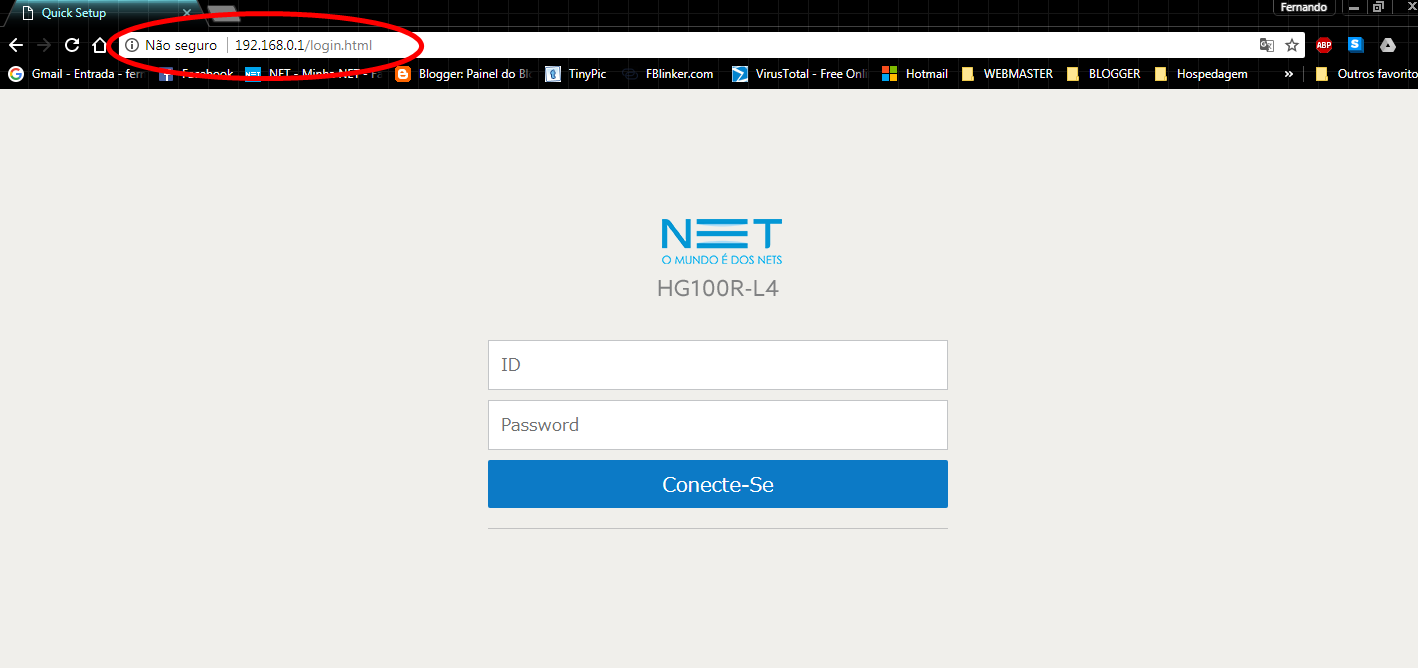The height and width of the screenshot is (668, 1418).
Task: Expand the BLOGGER bookmarks folder
Action: (x=1104, y=74)
